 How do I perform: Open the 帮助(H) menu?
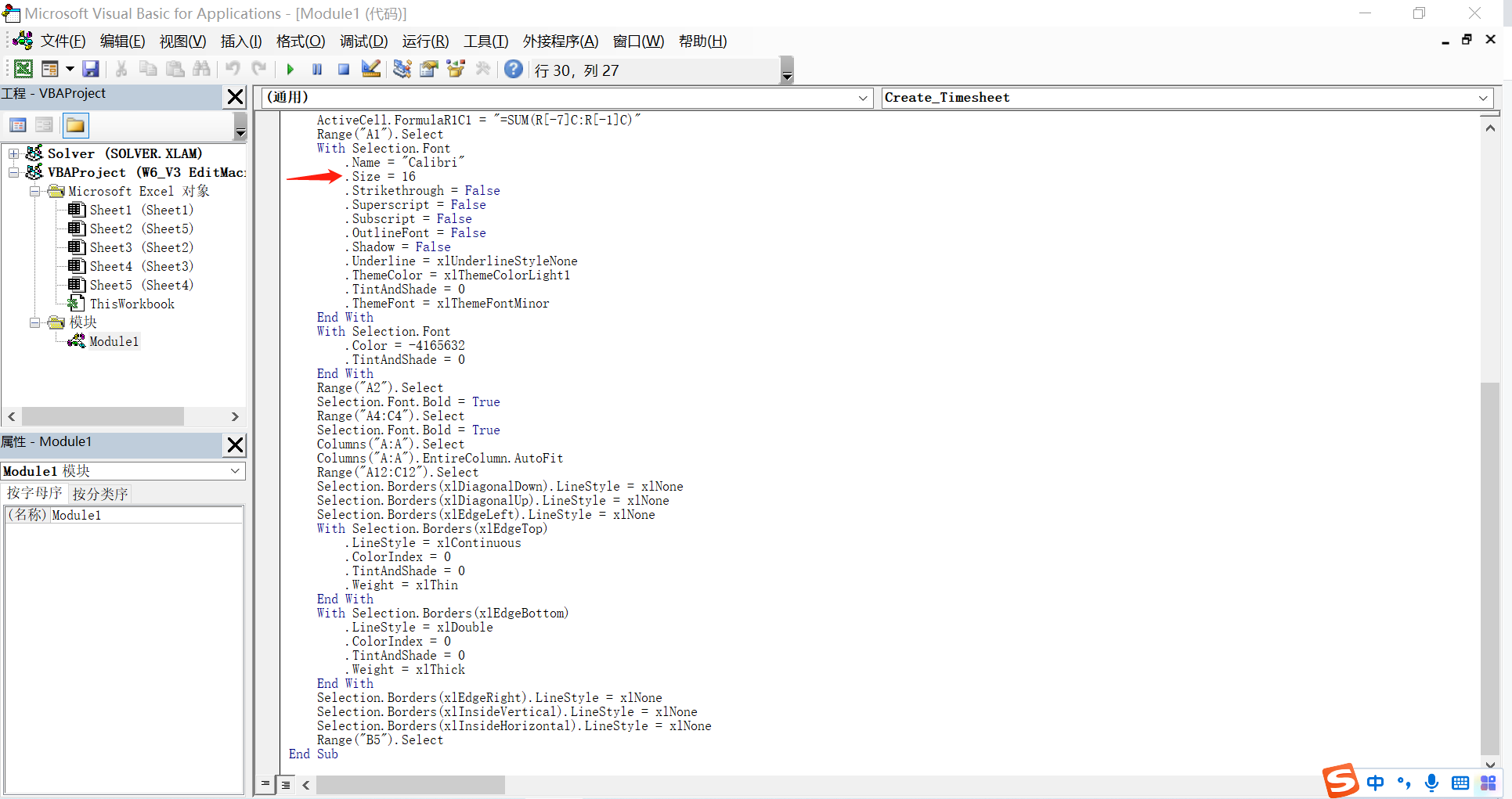(x=702, y=41)
